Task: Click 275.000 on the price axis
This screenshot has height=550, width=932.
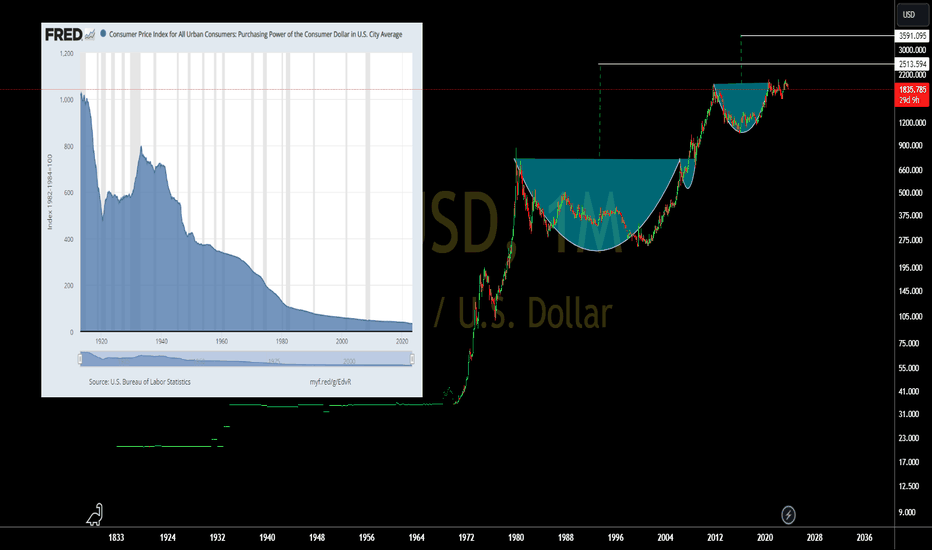Action: click(x=911, y=240)
